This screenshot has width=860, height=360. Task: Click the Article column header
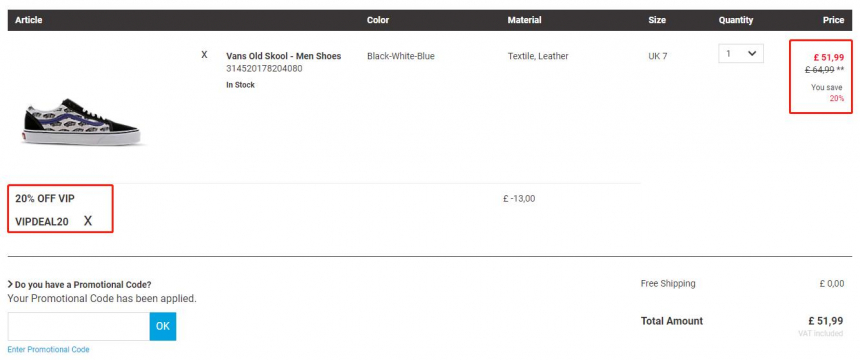click(29, 20)
